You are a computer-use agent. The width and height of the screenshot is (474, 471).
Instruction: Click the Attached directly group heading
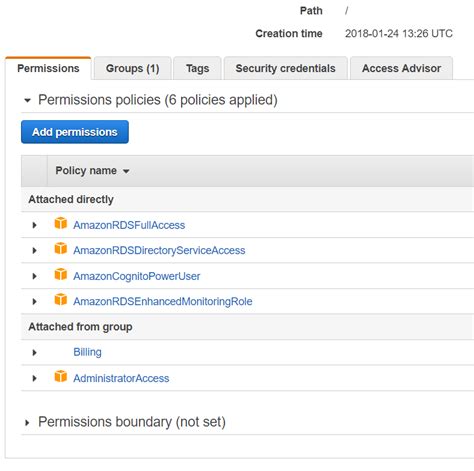[x=71, y=199]
